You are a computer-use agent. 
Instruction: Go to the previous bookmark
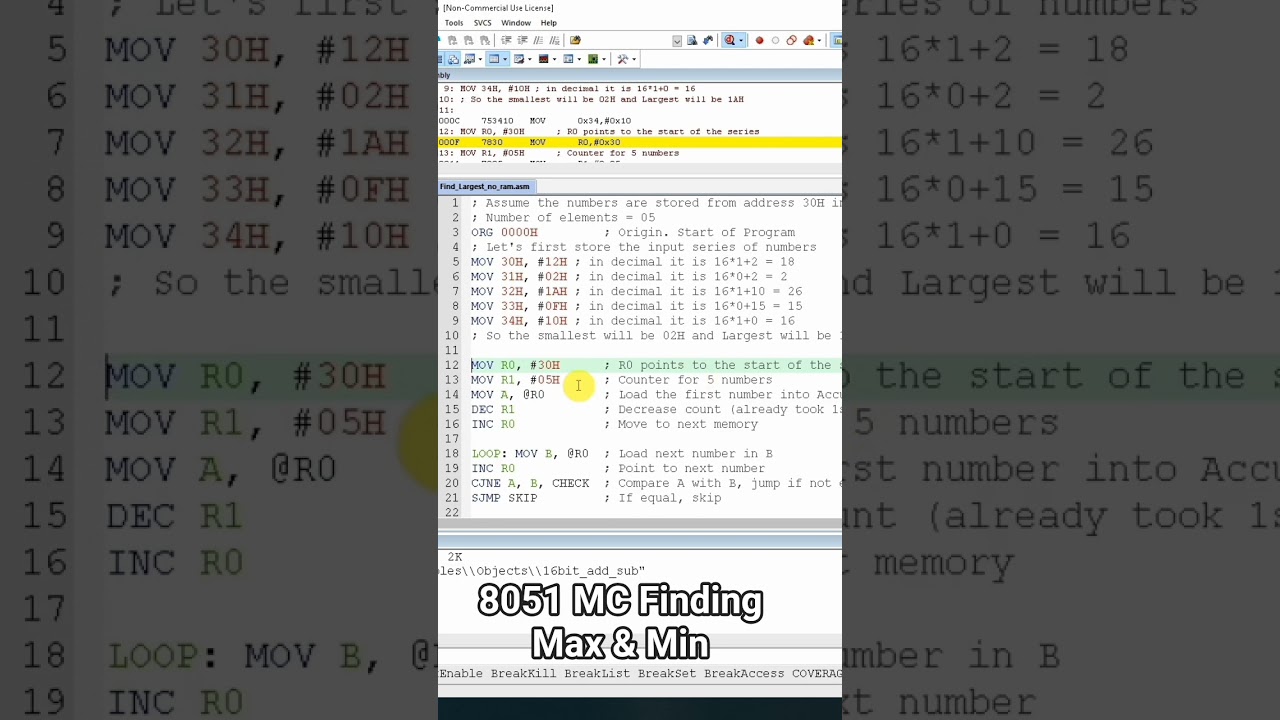coord(452,40)
